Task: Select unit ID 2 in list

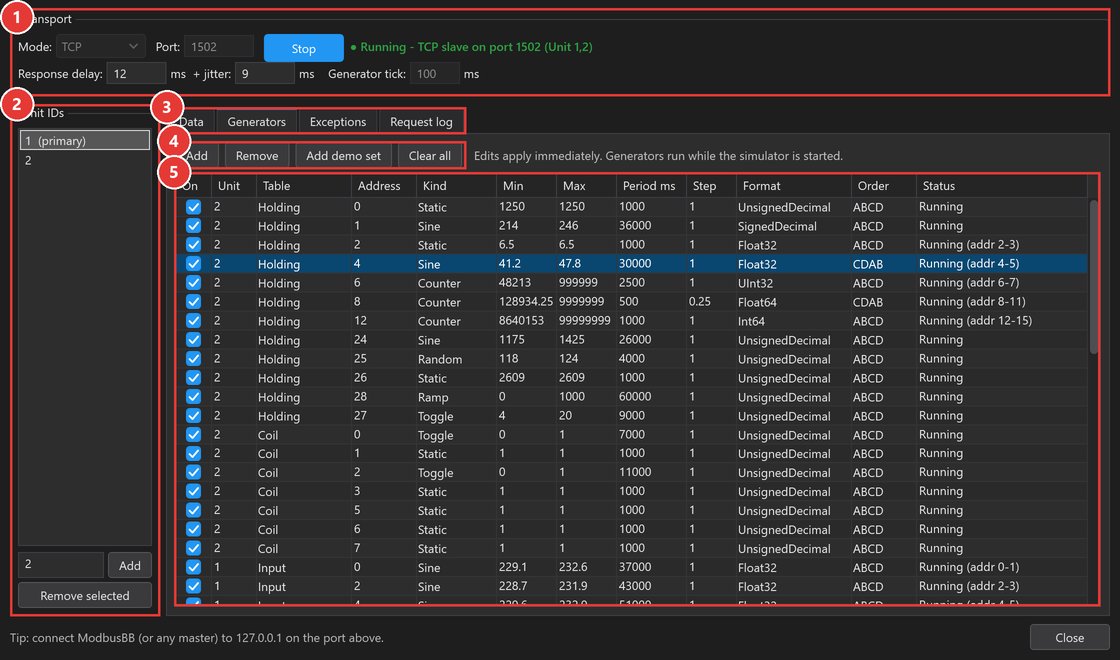Action: click(x=84, y=160)
